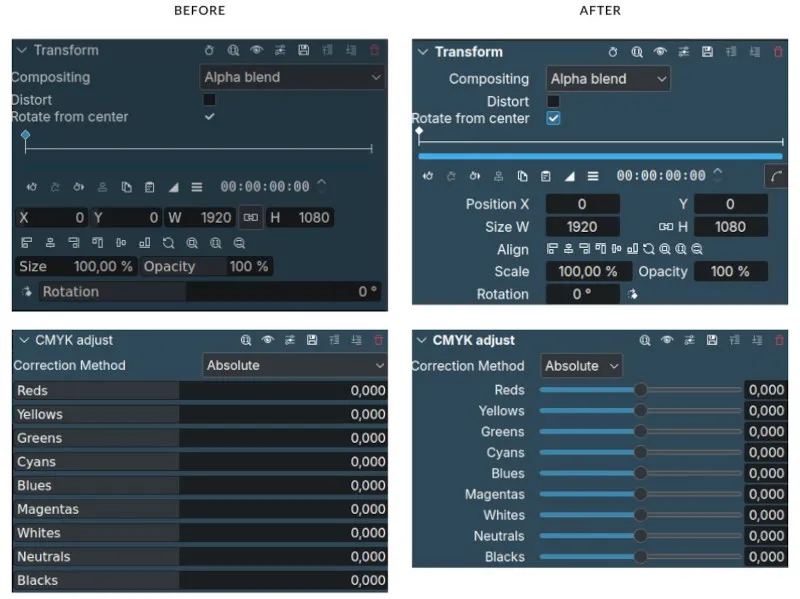Click the settings sliders icon in CMYK adjust header
The width and height of the screenshot is (800, 599).
click(x=689, y=340)
